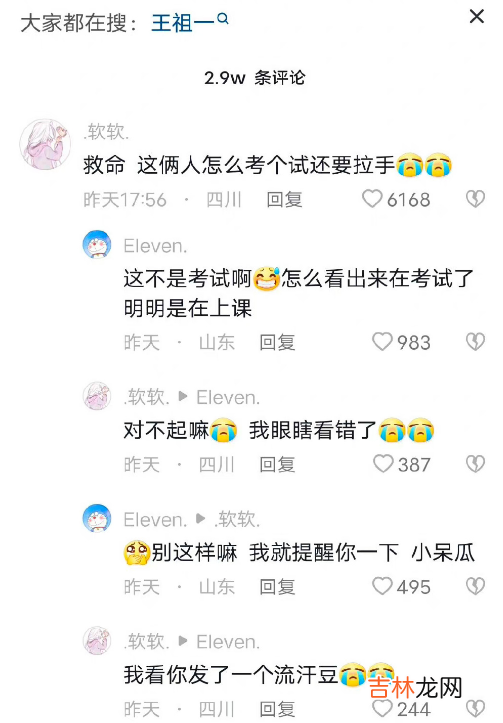Image resolution: width=503 pixels, height=723 pixels.
Task: Reply to the 小呆瓜 comment
Action: click(277, 587)
